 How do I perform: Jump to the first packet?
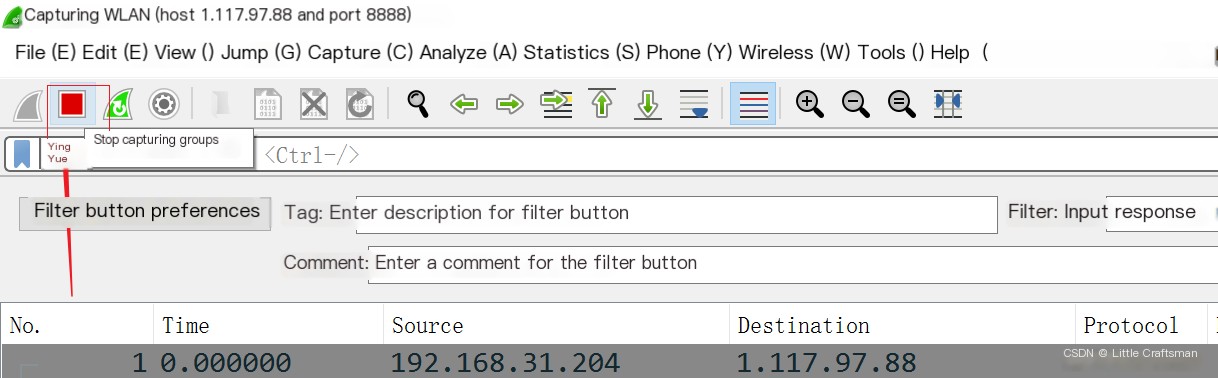point(602,103)
